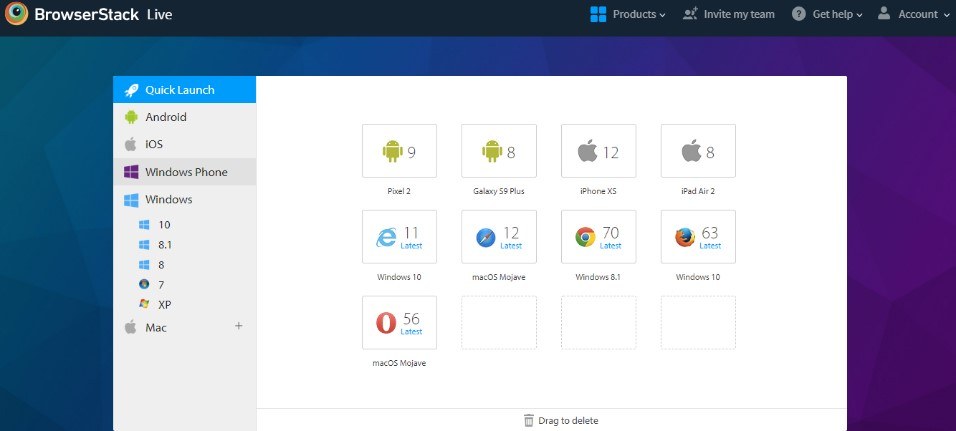956x431 pixels.
Task: Launch Internet Explorer 11 on Windows 10
Action: tap(399, 237)
